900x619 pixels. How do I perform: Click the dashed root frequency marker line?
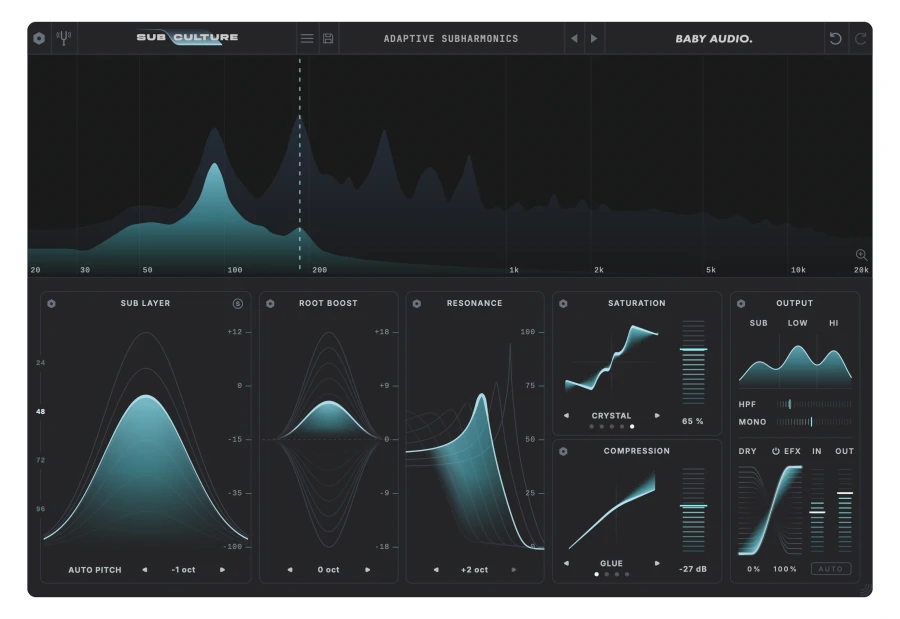pos(300,164)
